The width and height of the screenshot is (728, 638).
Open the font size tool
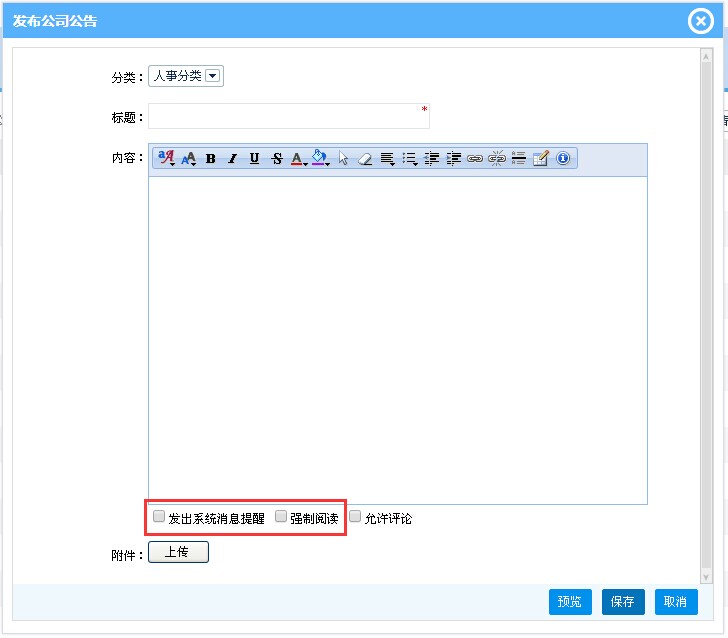pyautogui.click(x=188, y=158)
